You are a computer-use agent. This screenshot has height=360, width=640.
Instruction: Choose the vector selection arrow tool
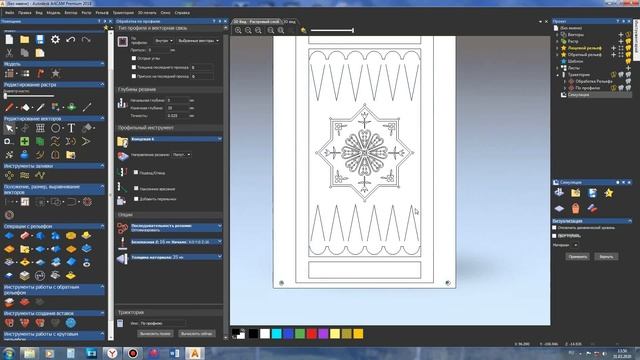coord(9,128)
